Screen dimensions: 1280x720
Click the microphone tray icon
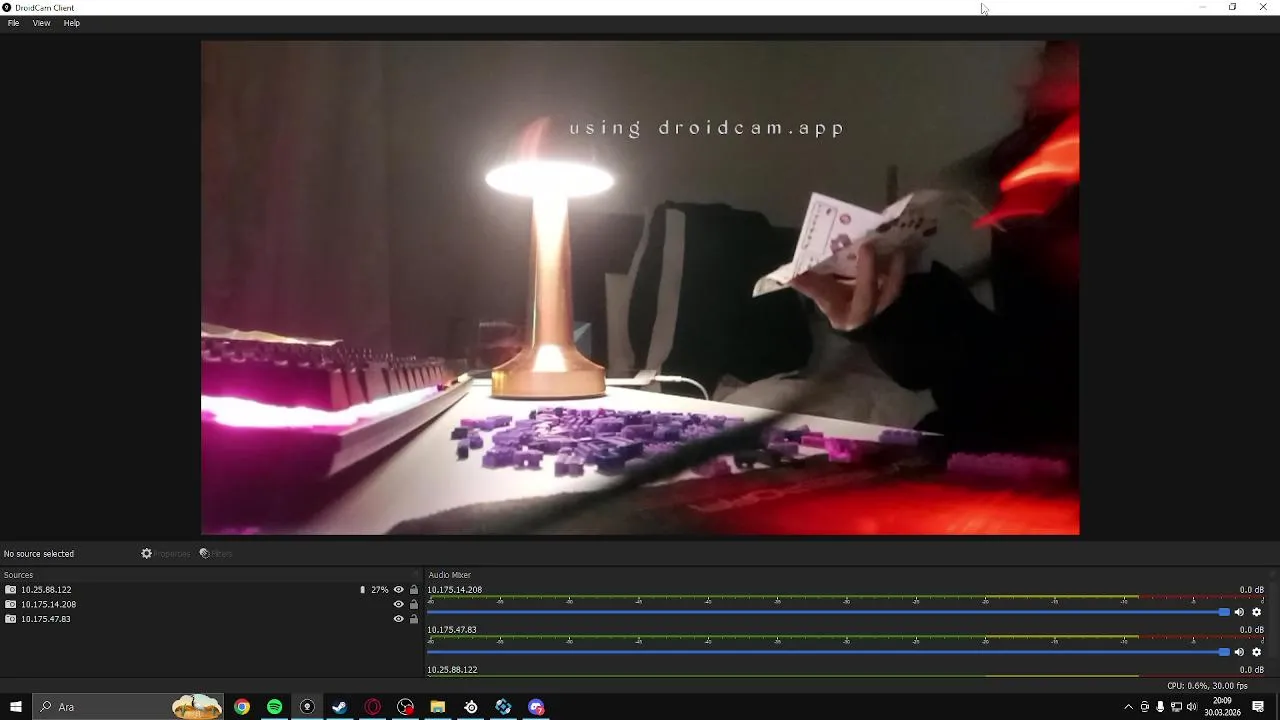click(x=1160, y=707)
